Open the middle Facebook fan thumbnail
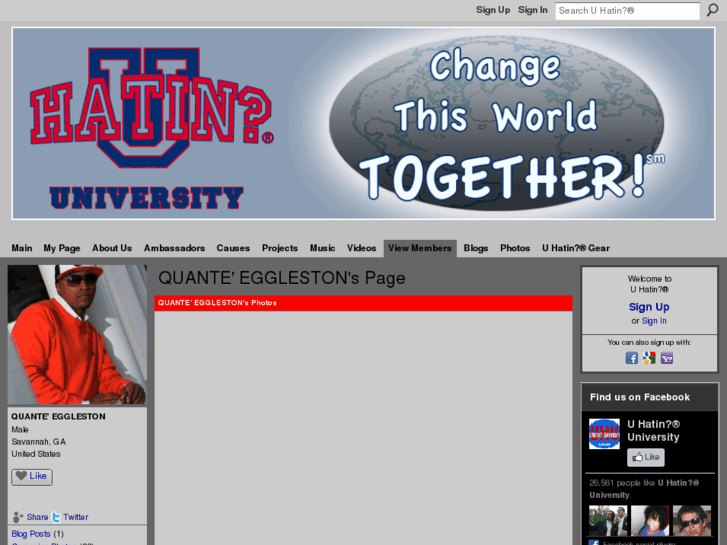Image resolution: width=727 pixels, height=545 pixels. 650,521
